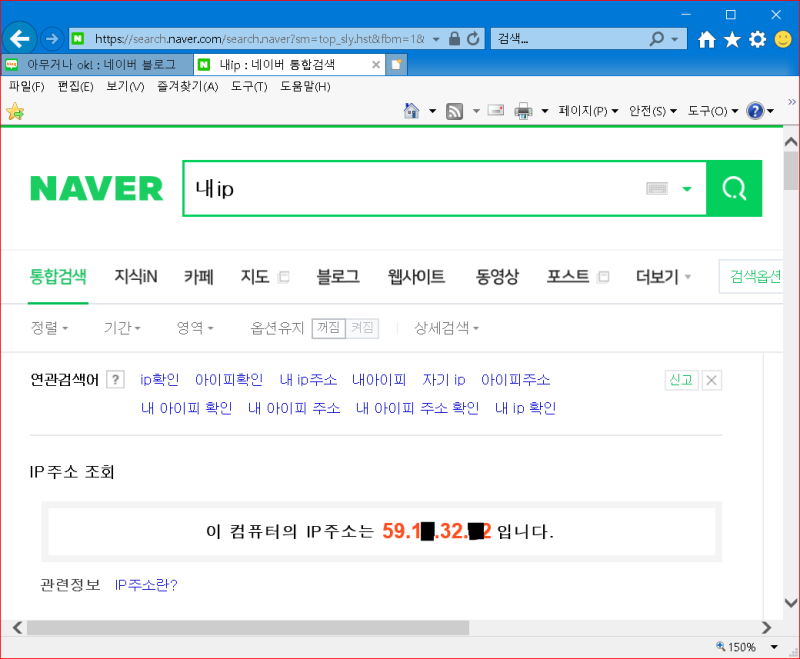
Task: Click the Read mail icon
Action: point(496,110)
